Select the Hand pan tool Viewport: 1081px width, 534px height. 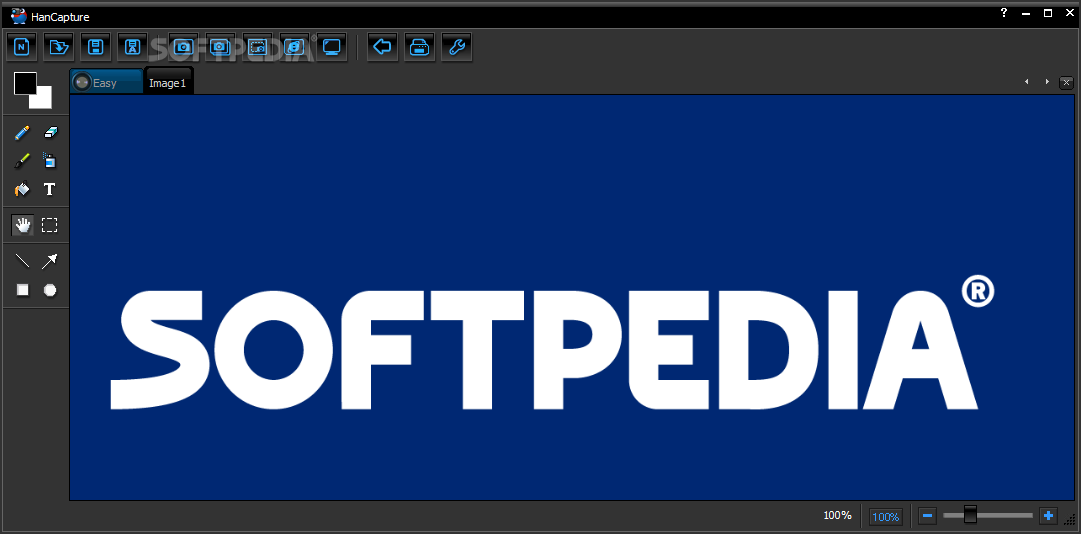(x=23, y=225)
